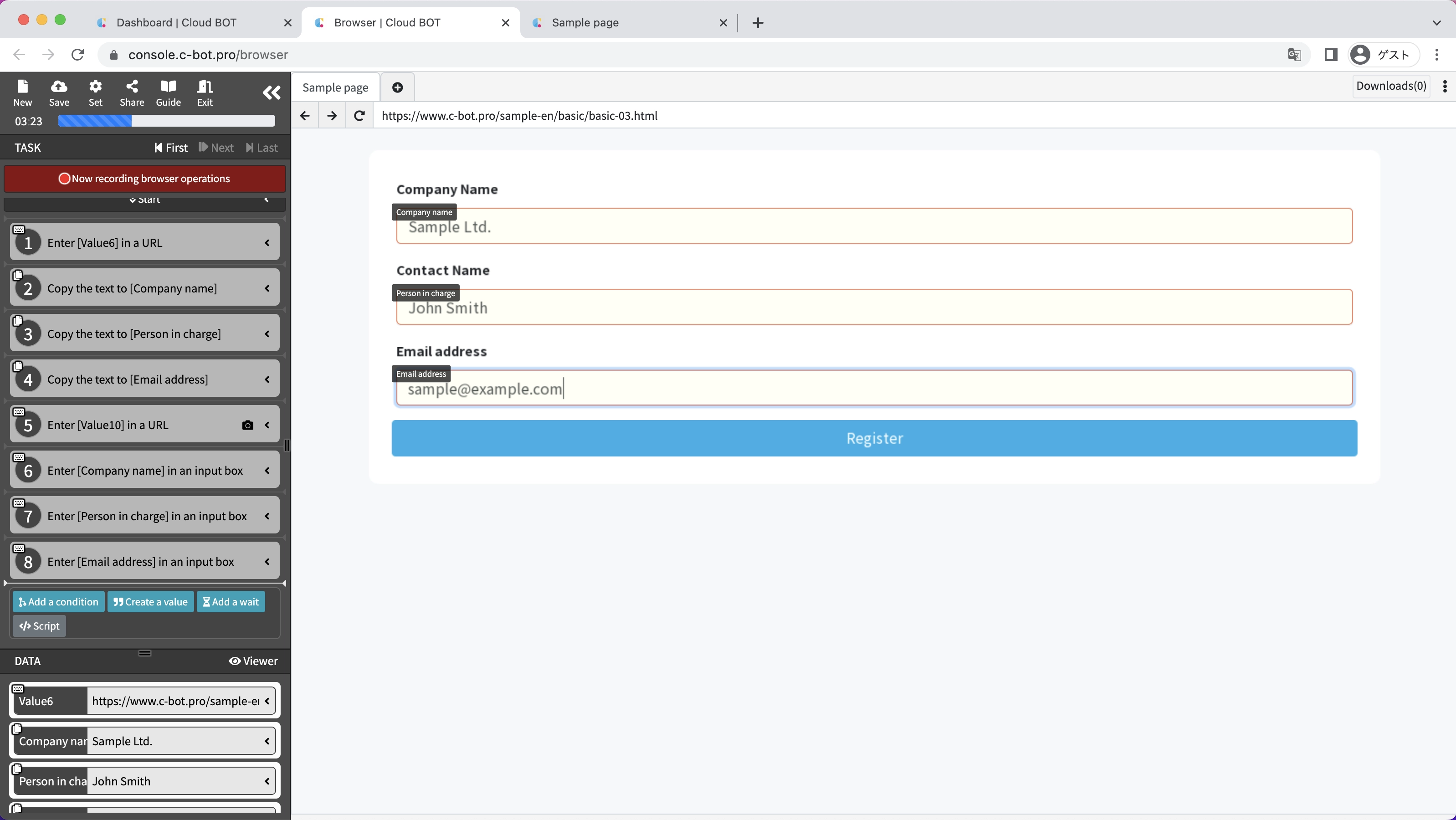Expand task 8 Email address options arrow
The width and height of the screenshot is (1456, 820).
click(x=267, y=561)
